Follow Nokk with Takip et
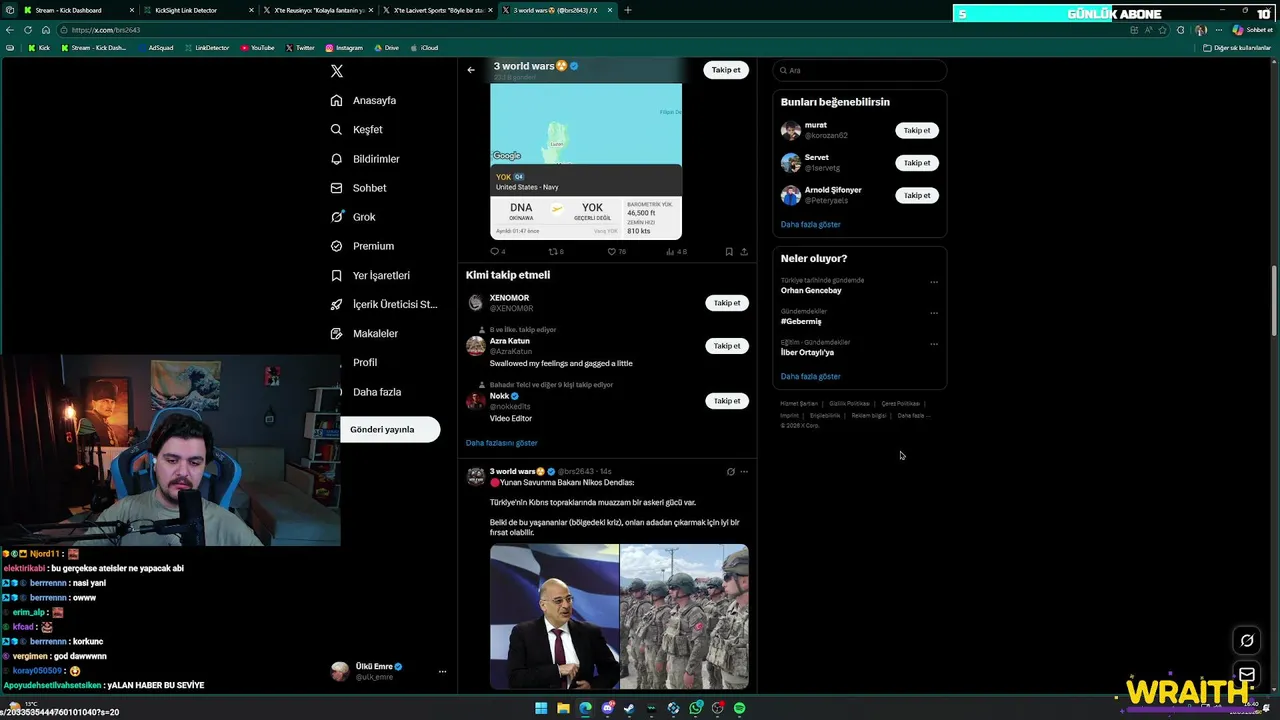This screenshot has height=720, width=1280. click(x=727, y=401)
